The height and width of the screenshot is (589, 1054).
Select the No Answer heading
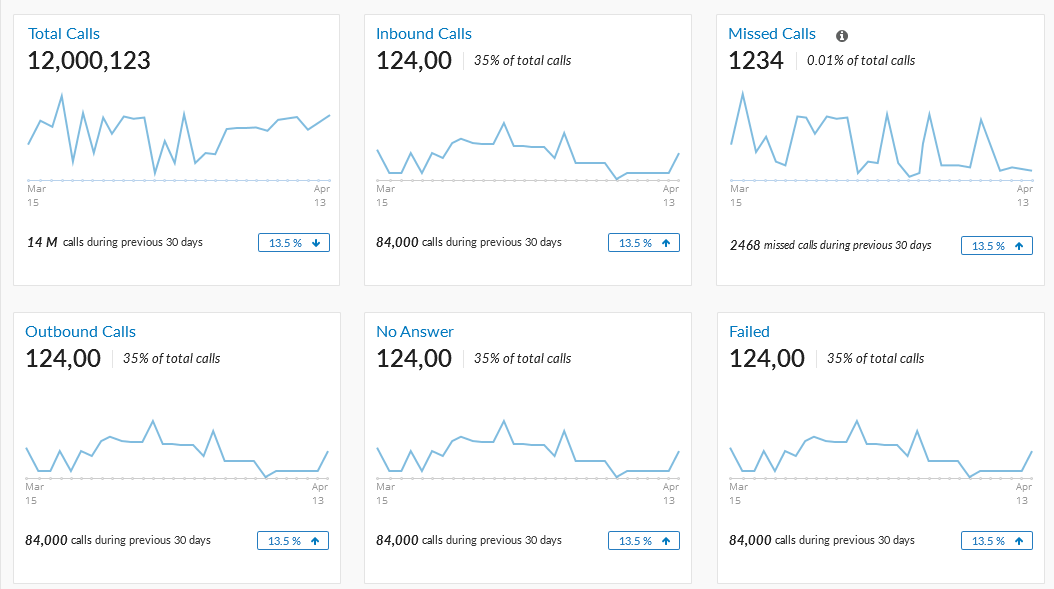pyautogui.click(x=415, y=332)
